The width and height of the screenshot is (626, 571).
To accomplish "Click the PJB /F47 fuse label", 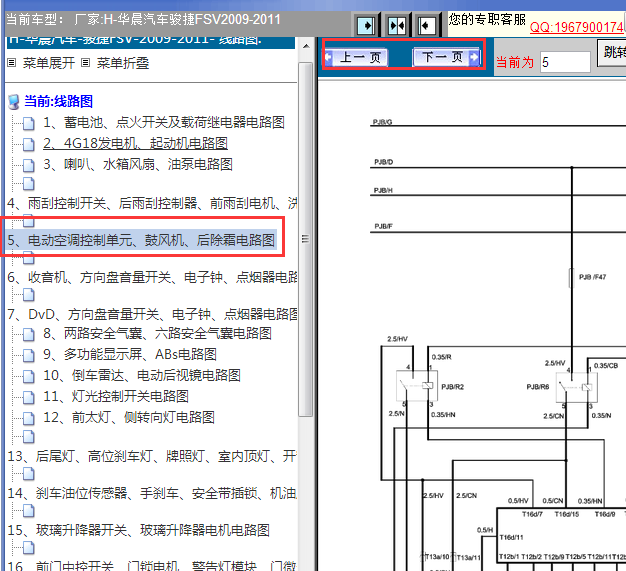I will [x=592, y=277].
